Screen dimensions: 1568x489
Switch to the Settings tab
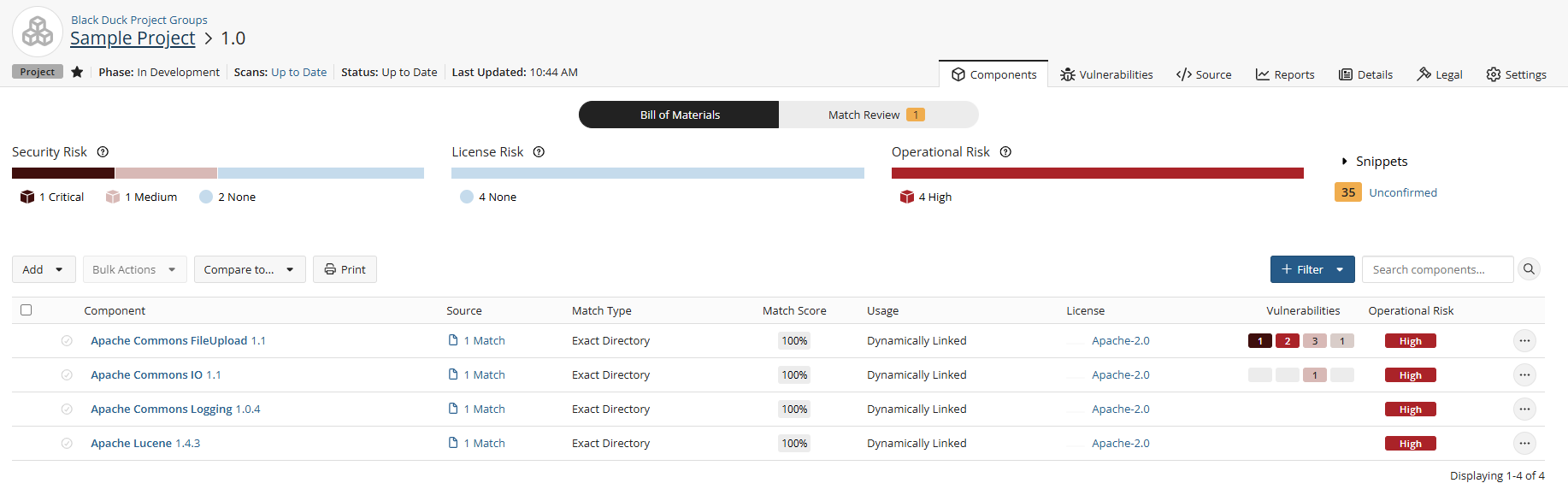coord(1516,74)
